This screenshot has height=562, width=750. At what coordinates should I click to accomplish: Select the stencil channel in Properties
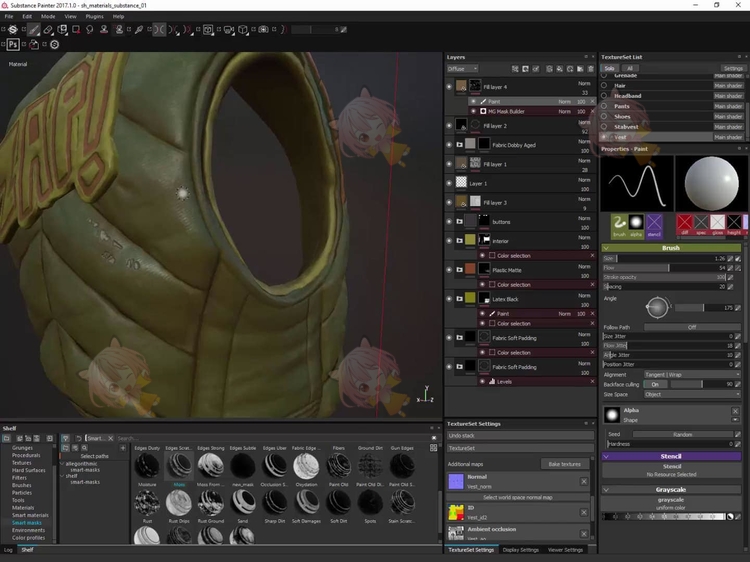tap(654, 226)
